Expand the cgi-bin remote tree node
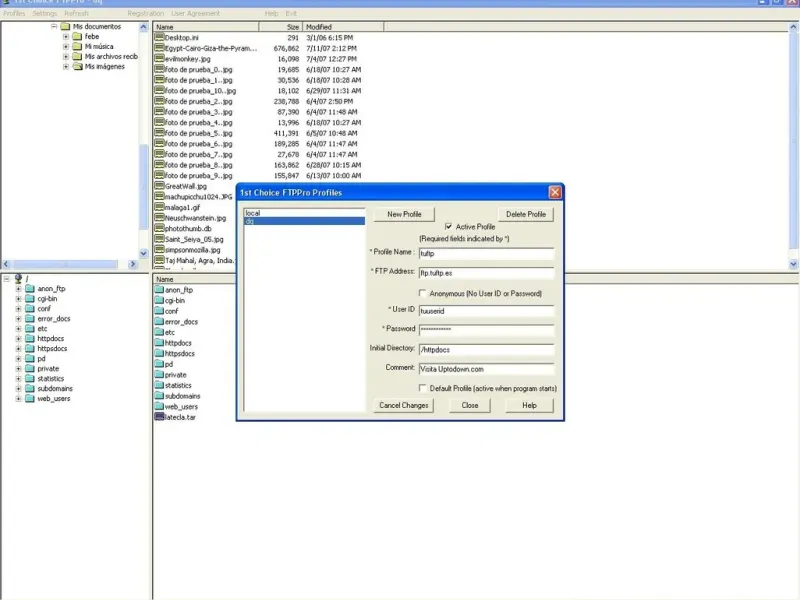The width and height of the screenshot is (800, 600). [x=18, y=299]
